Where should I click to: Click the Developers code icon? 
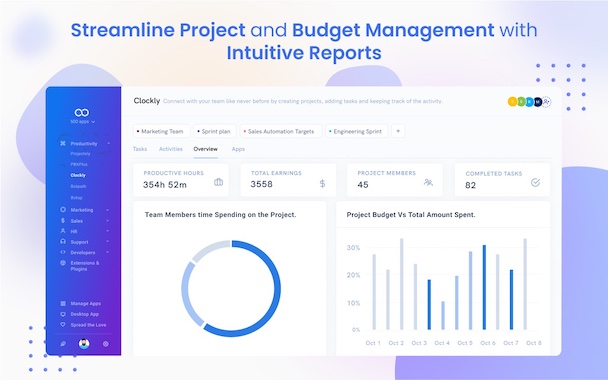63,252
